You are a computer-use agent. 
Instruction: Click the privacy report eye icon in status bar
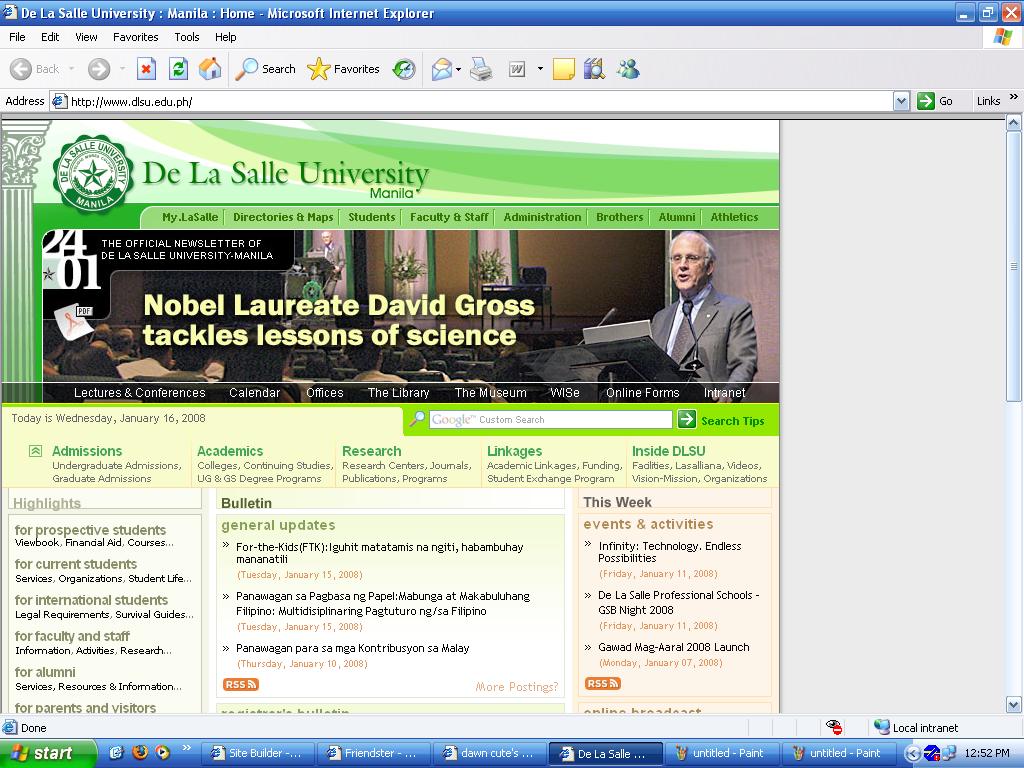[833, 727]
